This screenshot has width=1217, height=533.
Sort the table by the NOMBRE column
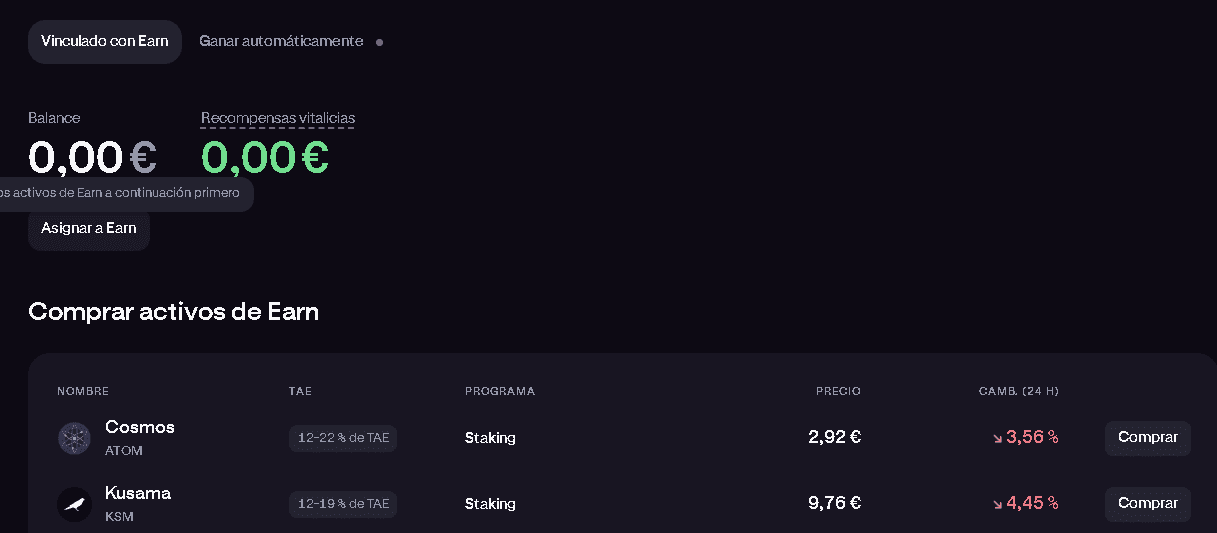pos(83,391)
